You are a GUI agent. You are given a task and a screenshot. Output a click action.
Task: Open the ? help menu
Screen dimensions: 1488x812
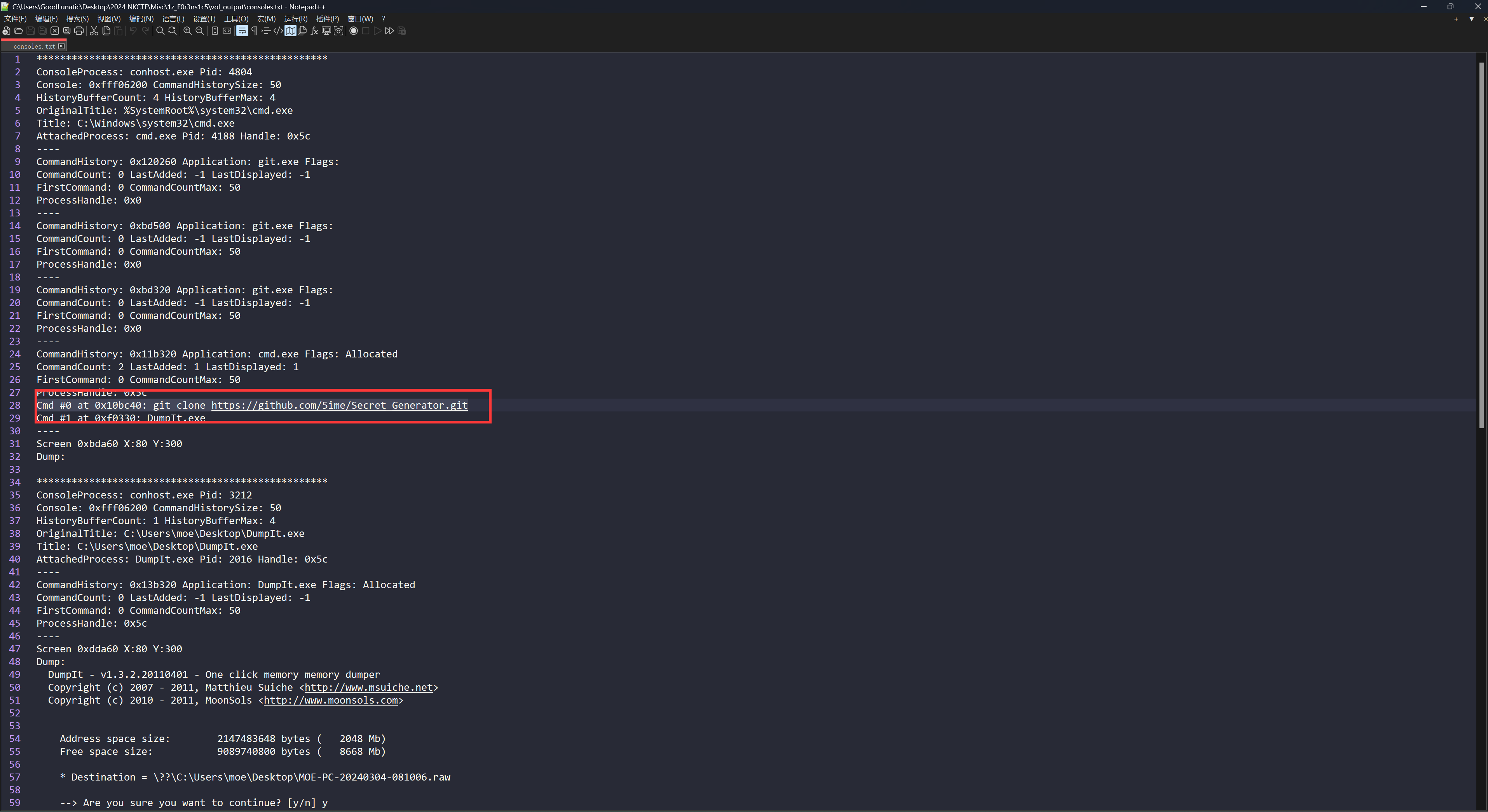tap(384, 19)
